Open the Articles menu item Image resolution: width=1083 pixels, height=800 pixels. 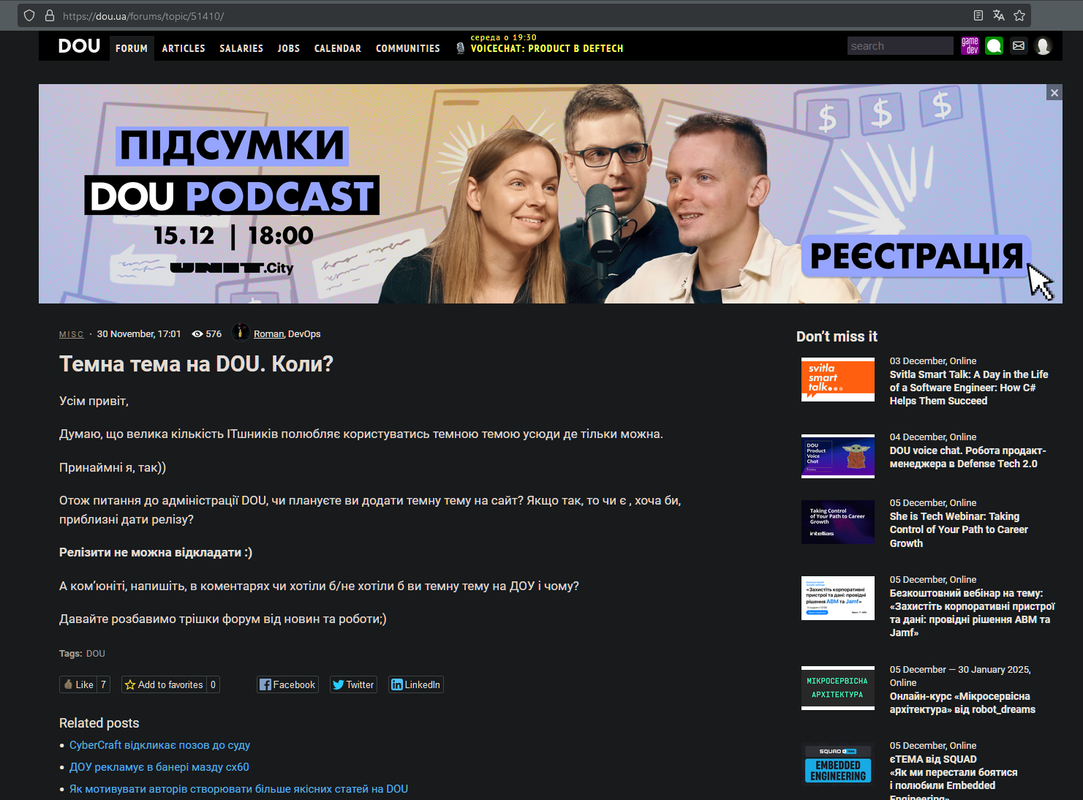[184, 48]
